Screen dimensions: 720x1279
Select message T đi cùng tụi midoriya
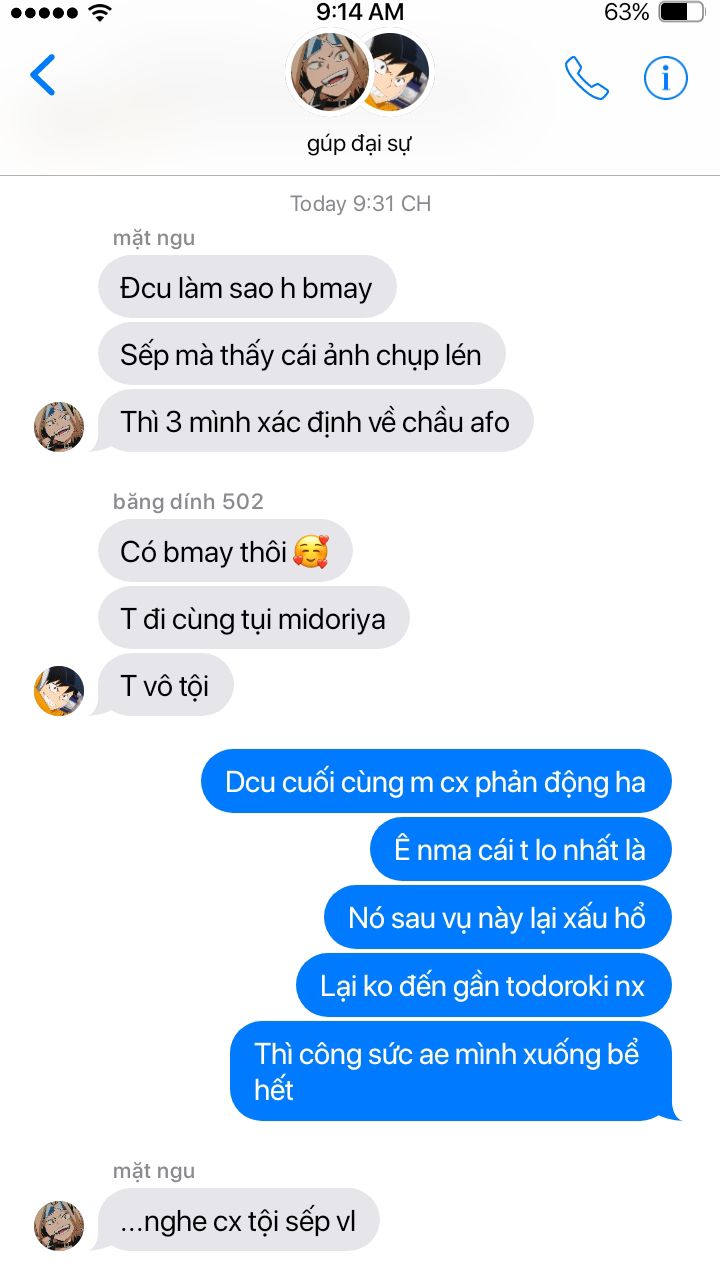[254, 618]
